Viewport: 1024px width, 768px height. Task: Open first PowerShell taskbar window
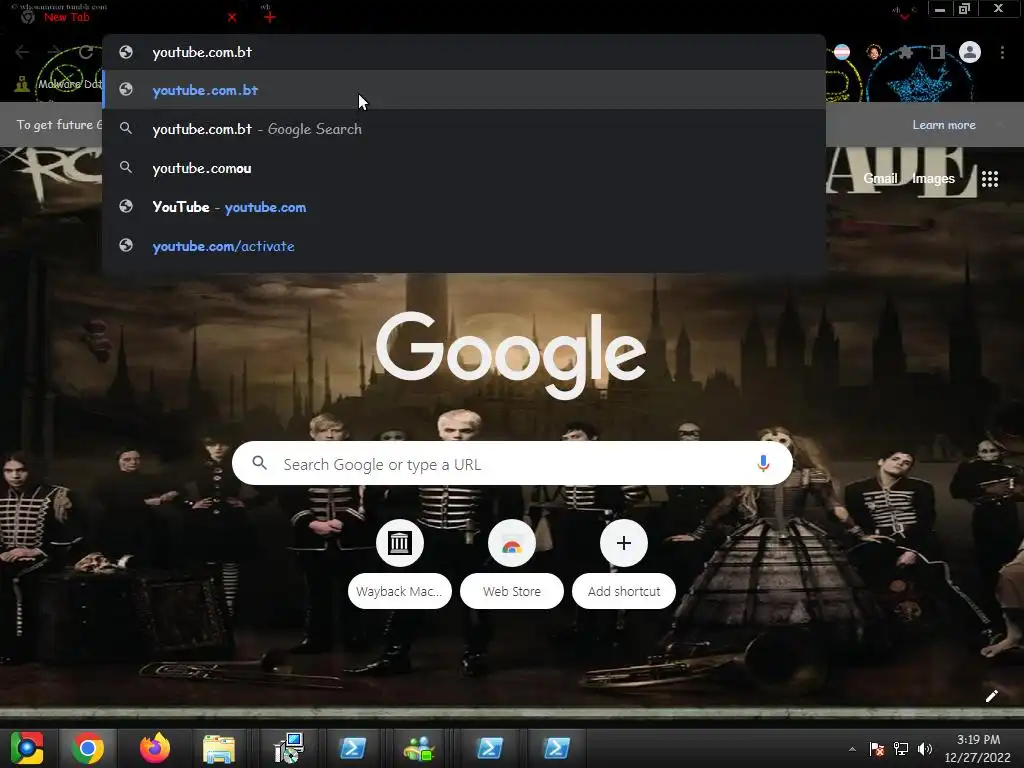coord(353,748)
